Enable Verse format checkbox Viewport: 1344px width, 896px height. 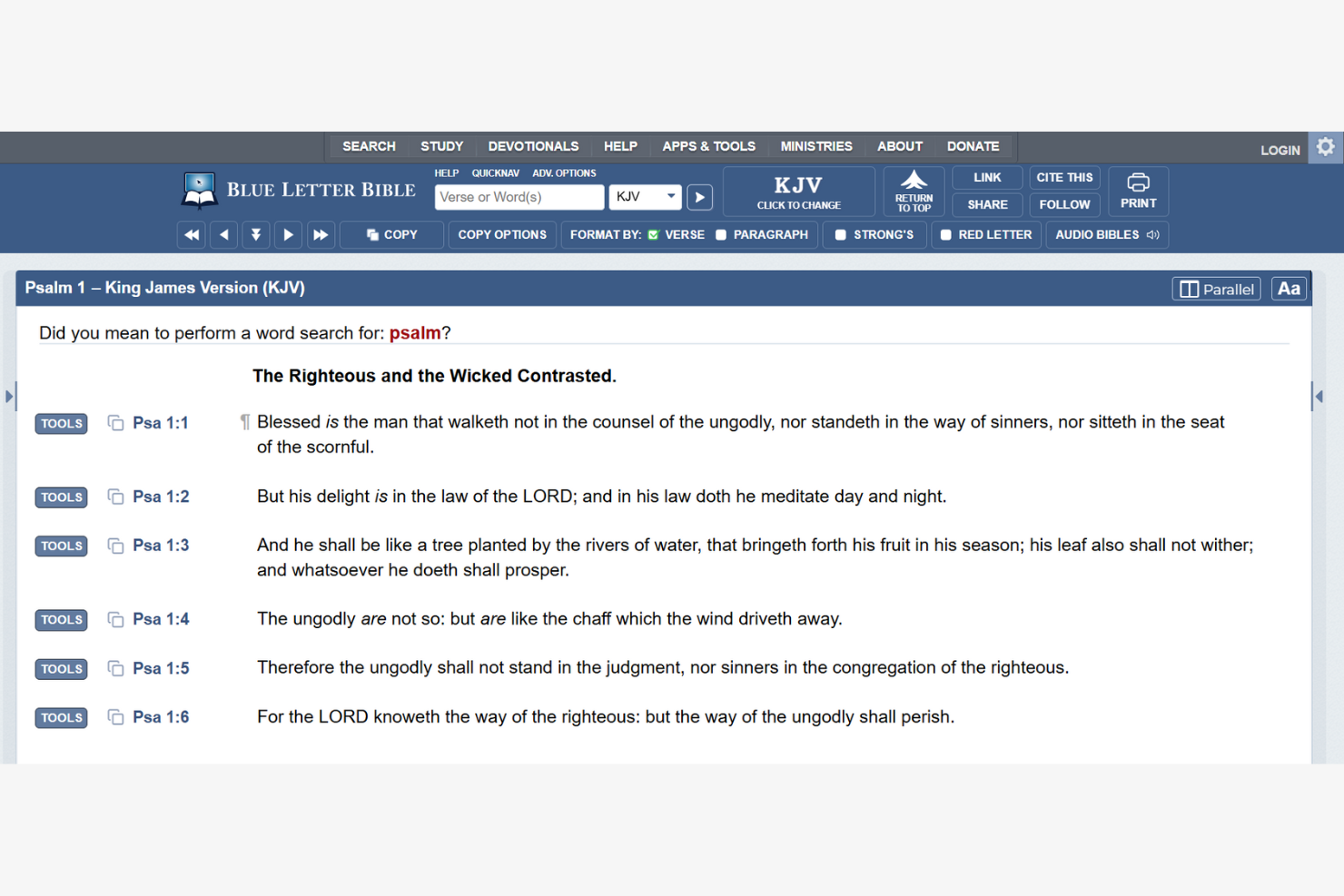coord(653,235)
